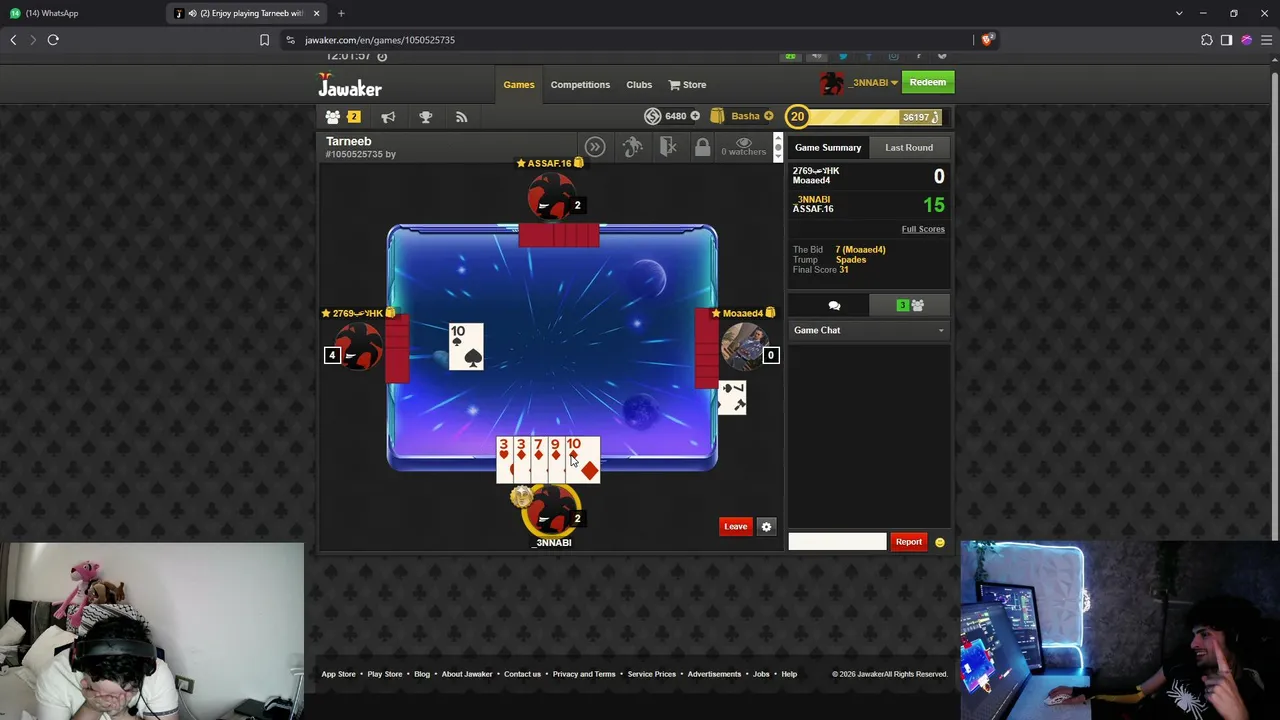
Task: Click the fast-forward speed icon in game toolbar
Action: click(595, 147)
